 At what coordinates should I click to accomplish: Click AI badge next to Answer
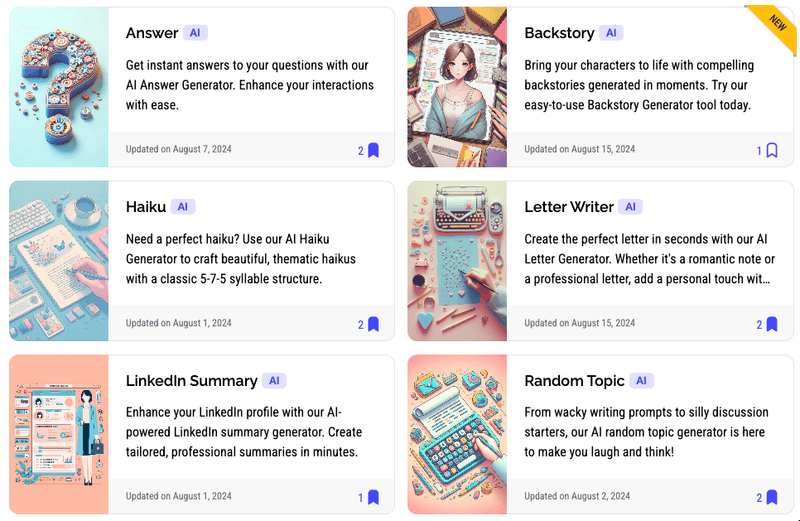(x=195, y=33)
